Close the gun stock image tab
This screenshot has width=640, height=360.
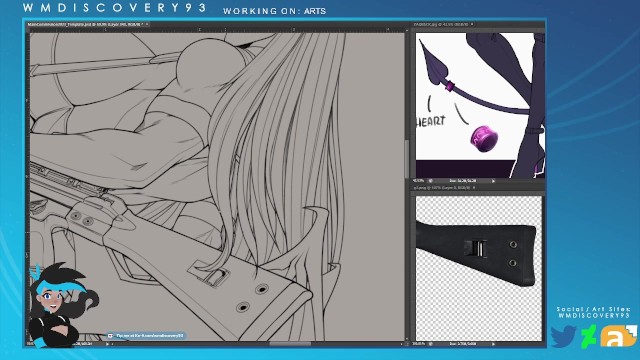click(474, 188)
